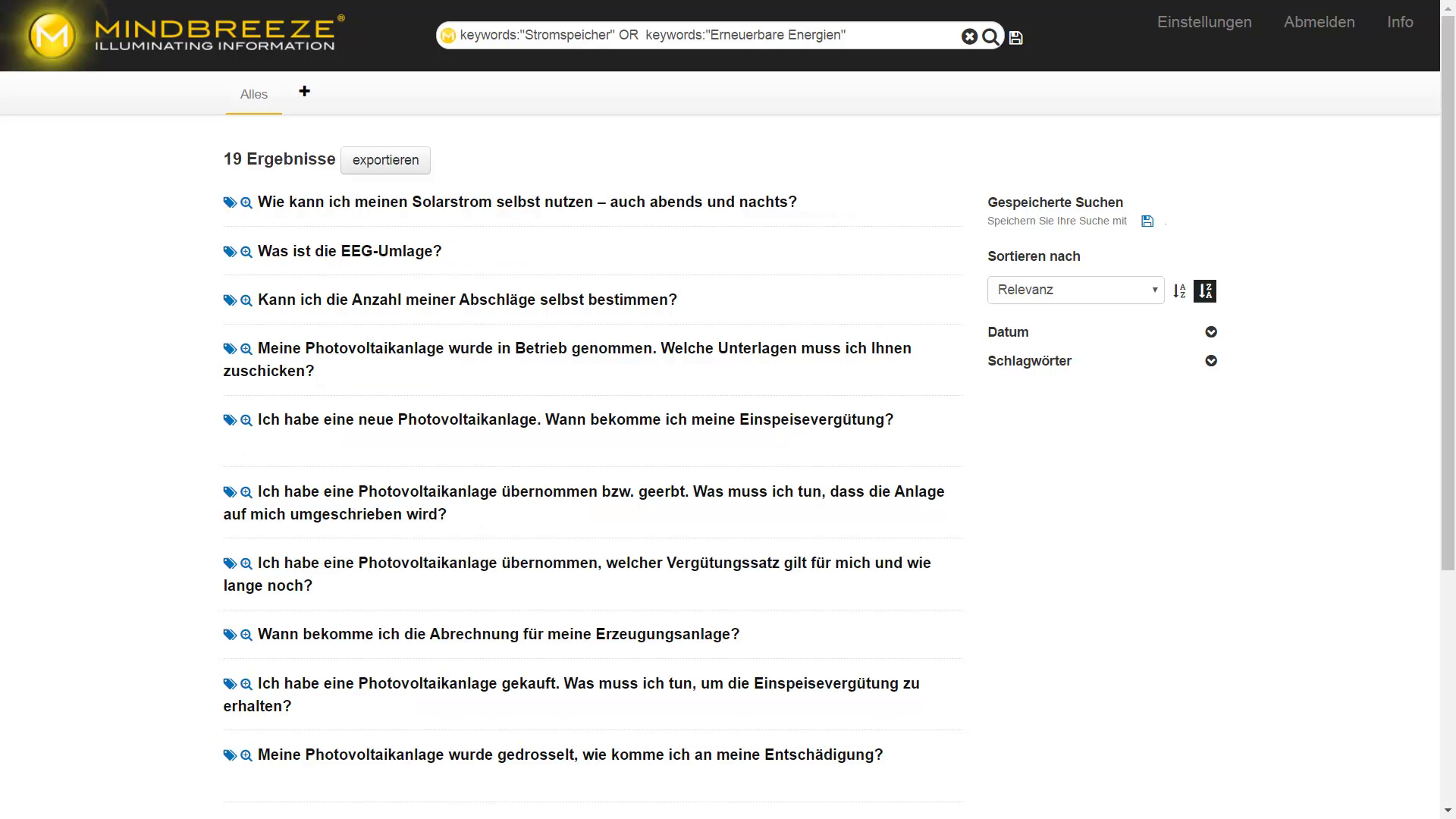This screenshot has width=1456, height=819.
Task: Open the 'Meine Photovoltaikanlage wurde gedrosselt' result
Action: (x=570, y=755)
